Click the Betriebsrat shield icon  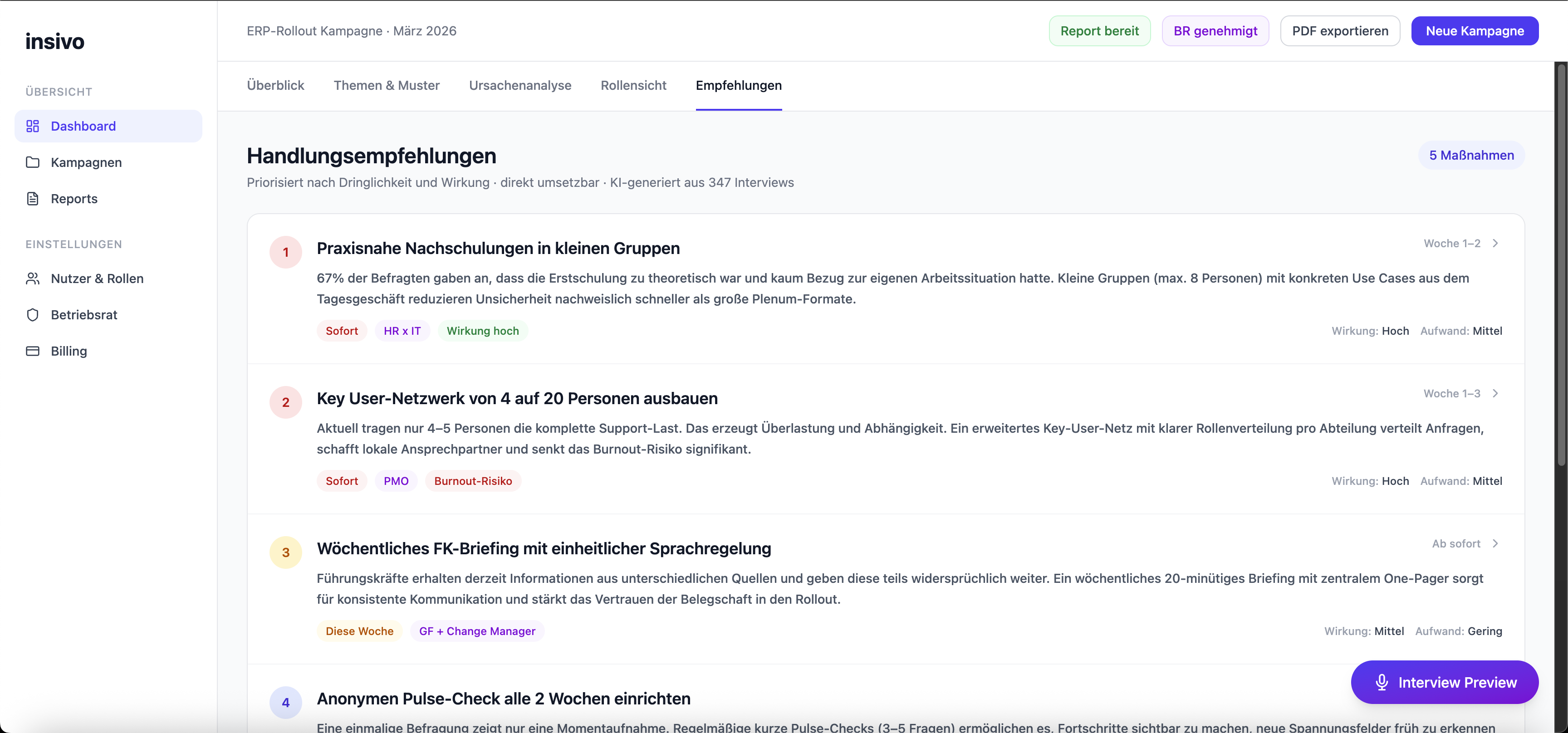33,315
